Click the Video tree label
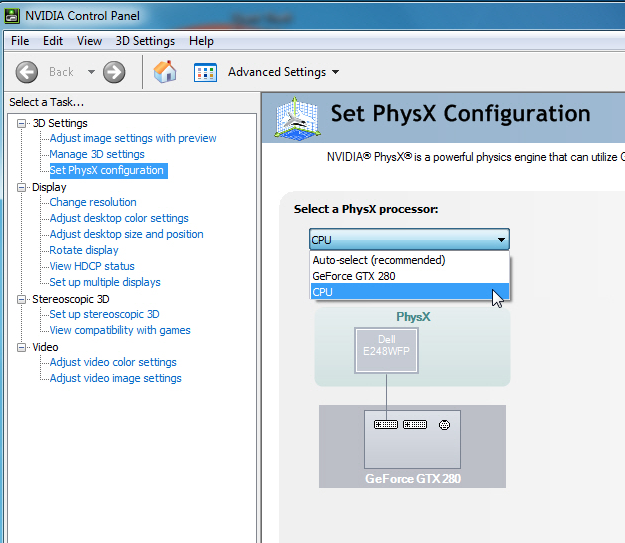Image resolution: width=625 pixels, height=543 pixels. point(45,347)
